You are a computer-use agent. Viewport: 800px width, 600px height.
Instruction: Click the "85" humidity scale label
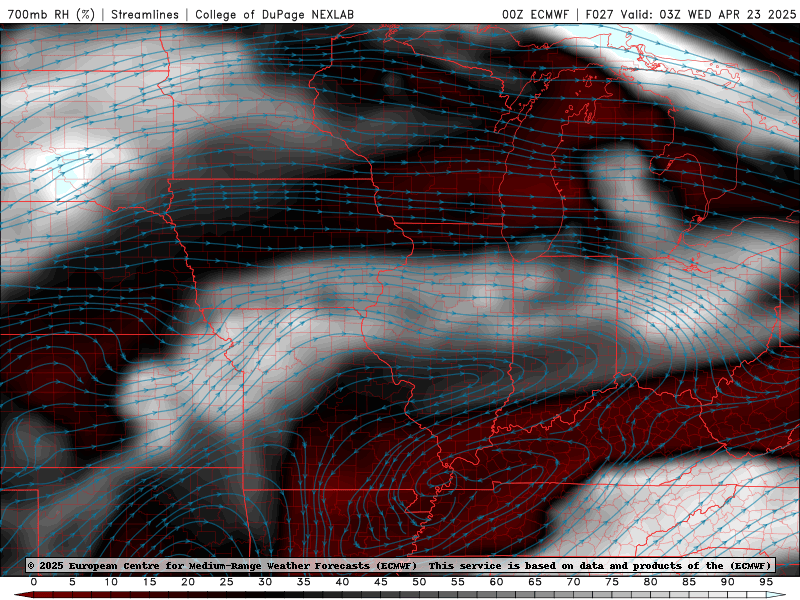(689, 582)
